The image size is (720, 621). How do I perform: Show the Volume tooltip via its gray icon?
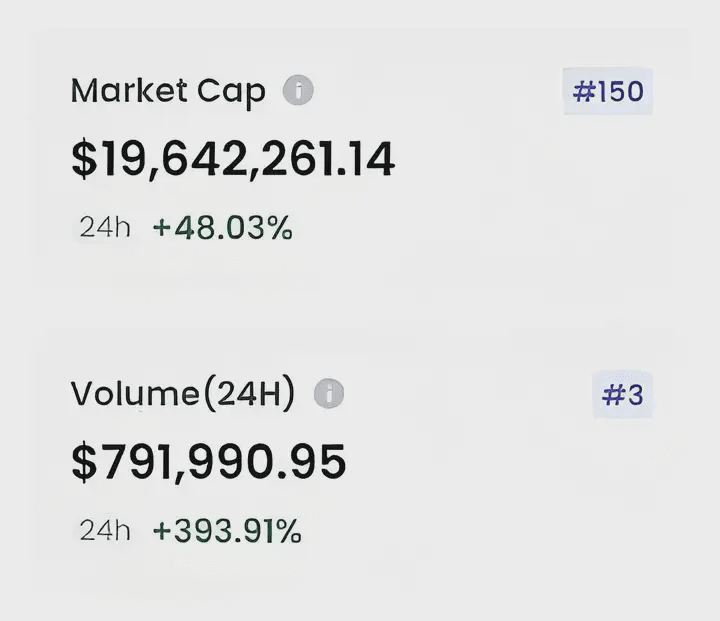(329, 394)
